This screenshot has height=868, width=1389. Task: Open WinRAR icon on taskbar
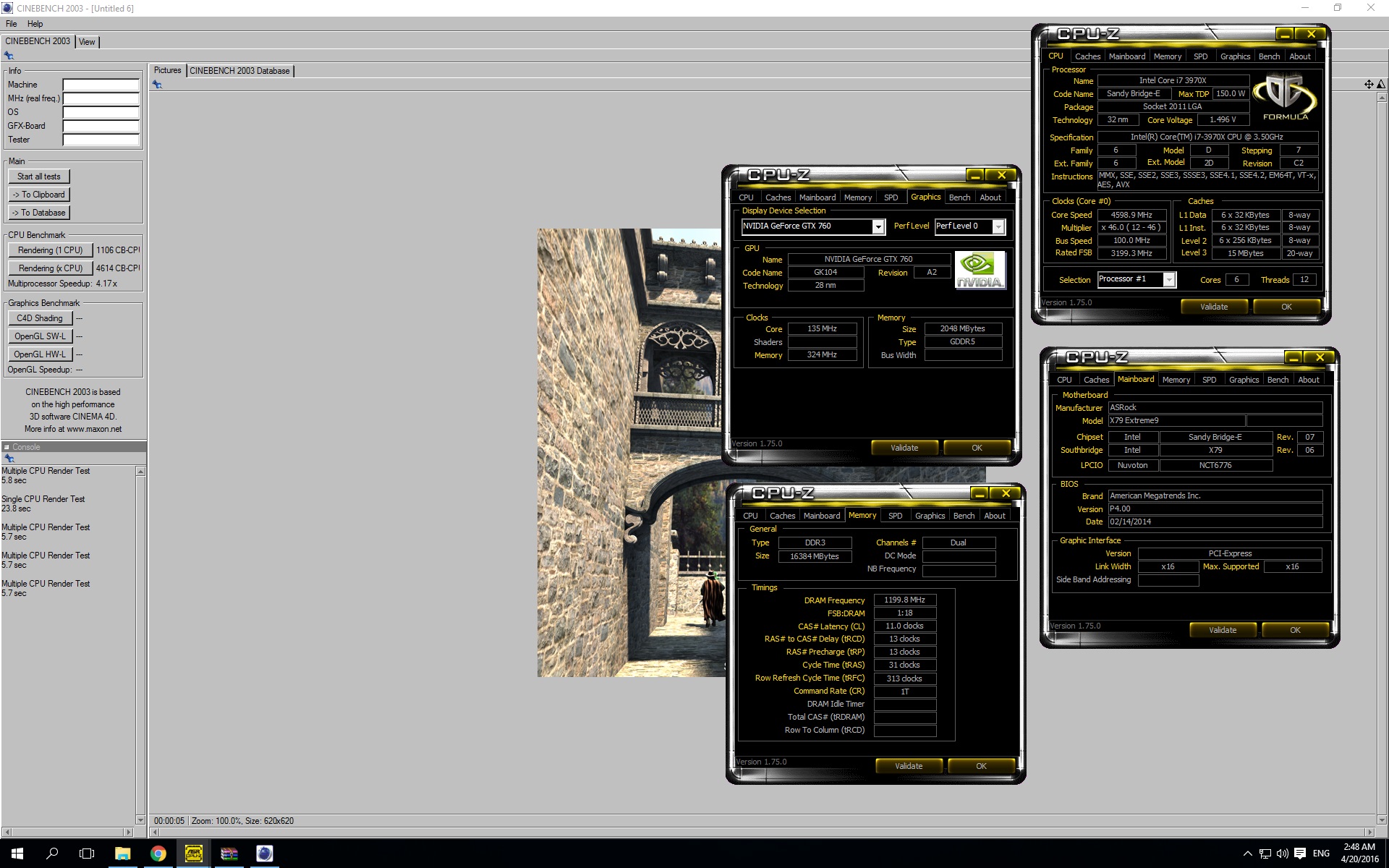point(229,854)
